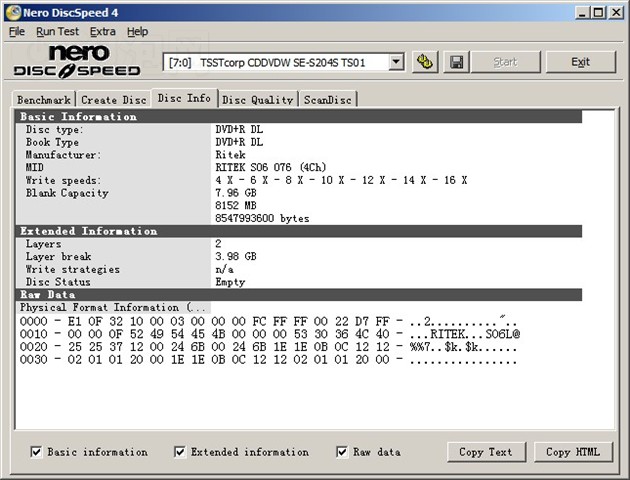Switch to the Create Disc tab
Screen dimensions: 630x480
click(x=114, y=100)
